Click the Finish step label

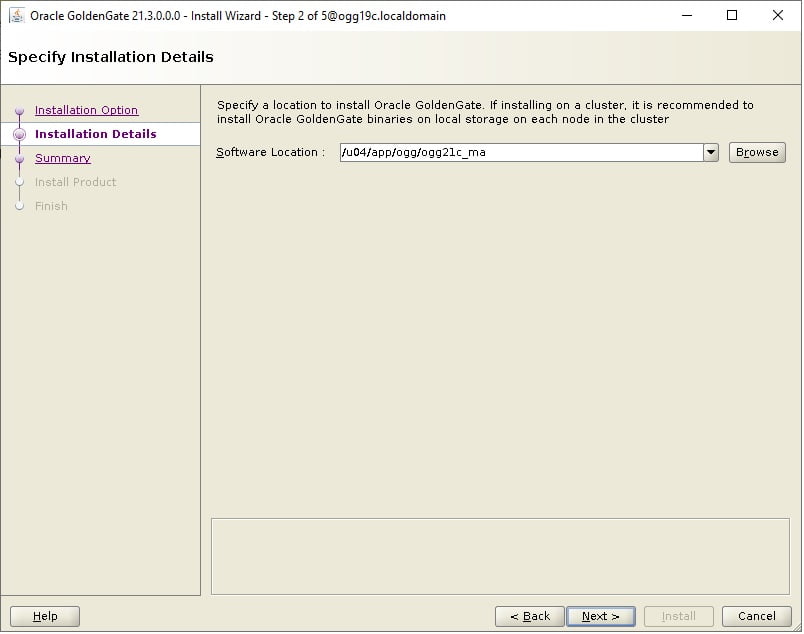click(x=51, y=206)
